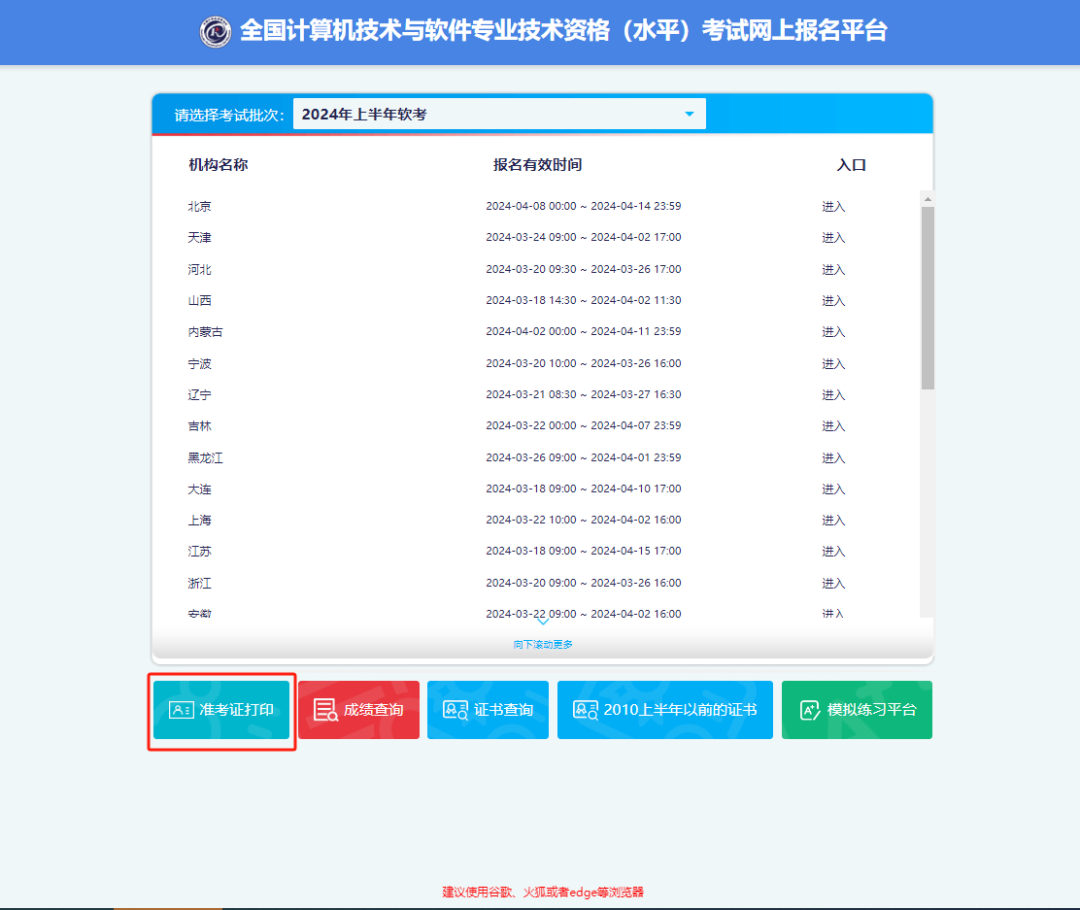Click 江苏 registration period ending 2024-04-15 17:00
Screen dimensions: 1080x910
coord(583,551)
